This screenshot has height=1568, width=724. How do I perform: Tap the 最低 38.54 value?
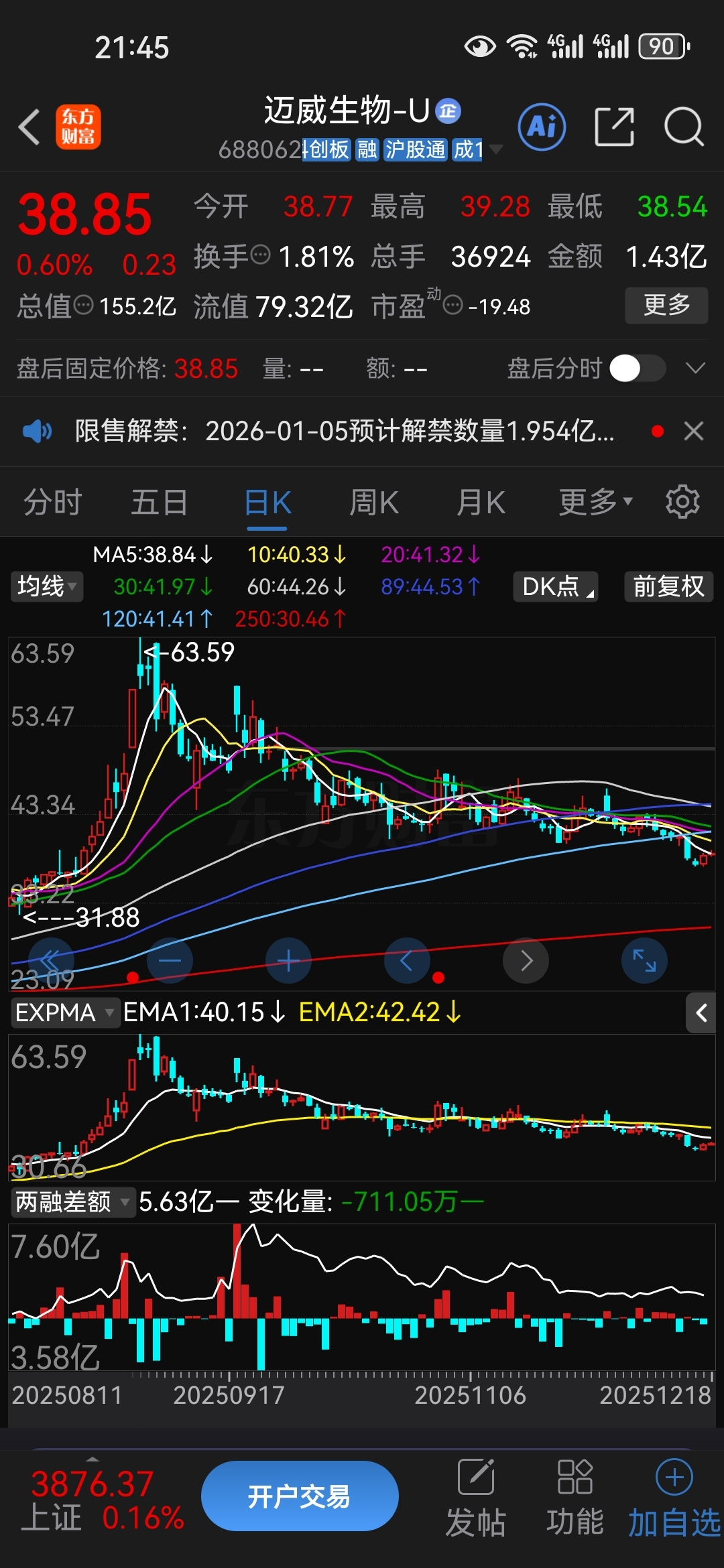coord(627,206)
